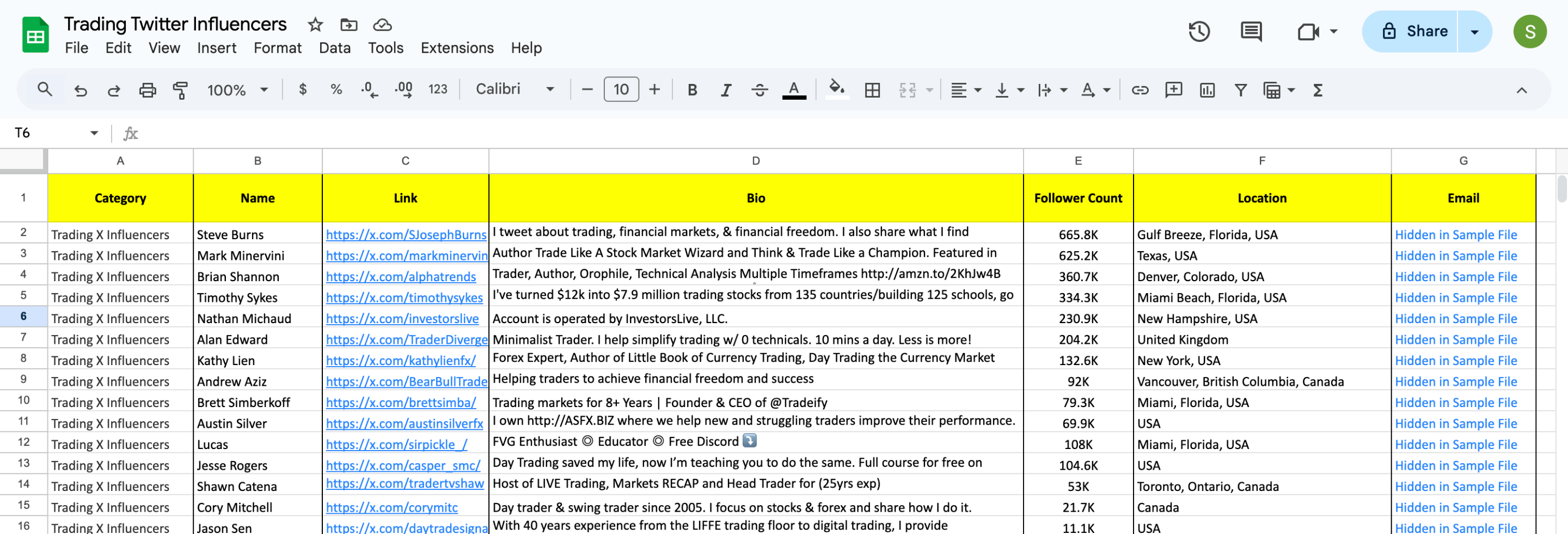
Task: Insert a chart
Action: point(1206,90)
